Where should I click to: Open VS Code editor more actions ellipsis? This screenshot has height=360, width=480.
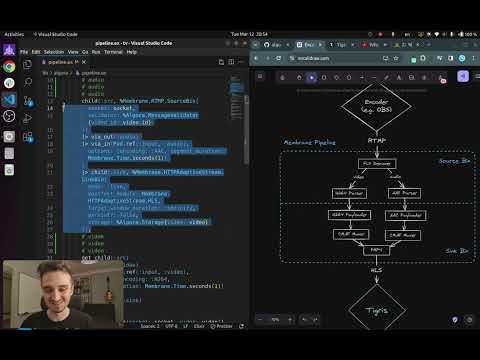coord(241,62)
